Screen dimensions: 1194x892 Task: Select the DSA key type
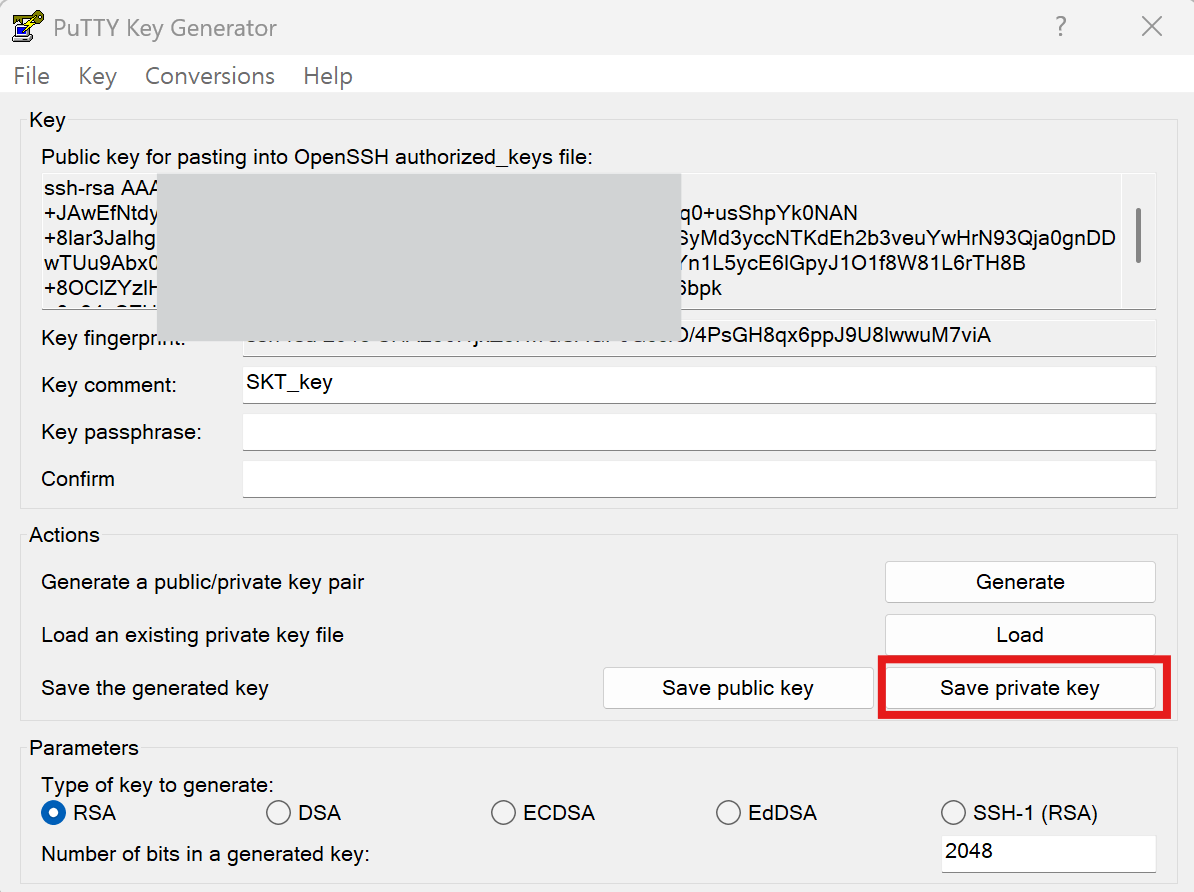[x=303, y=813]
